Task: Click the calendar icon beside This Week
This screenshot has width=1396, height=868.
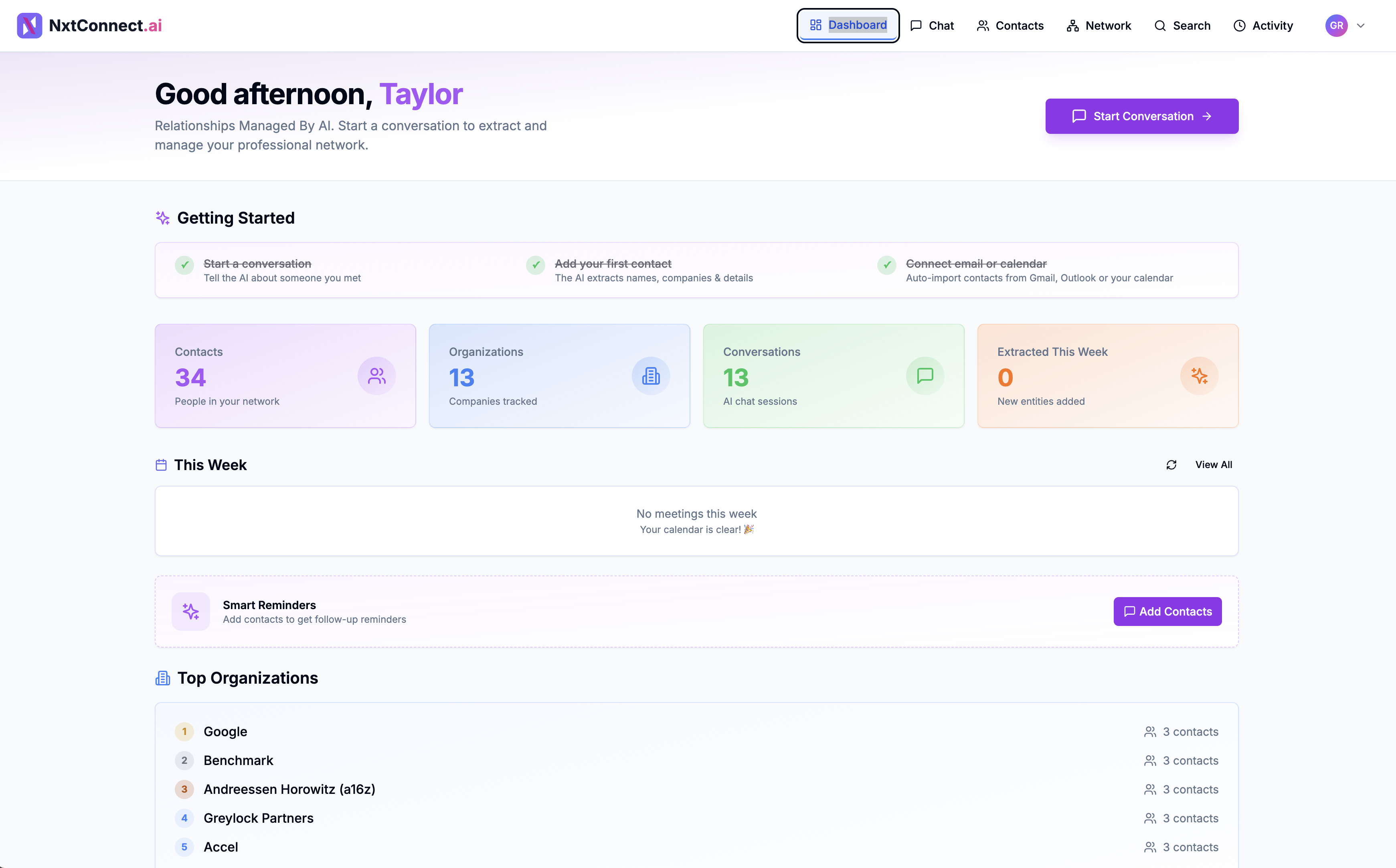Action: click(161, 465)
